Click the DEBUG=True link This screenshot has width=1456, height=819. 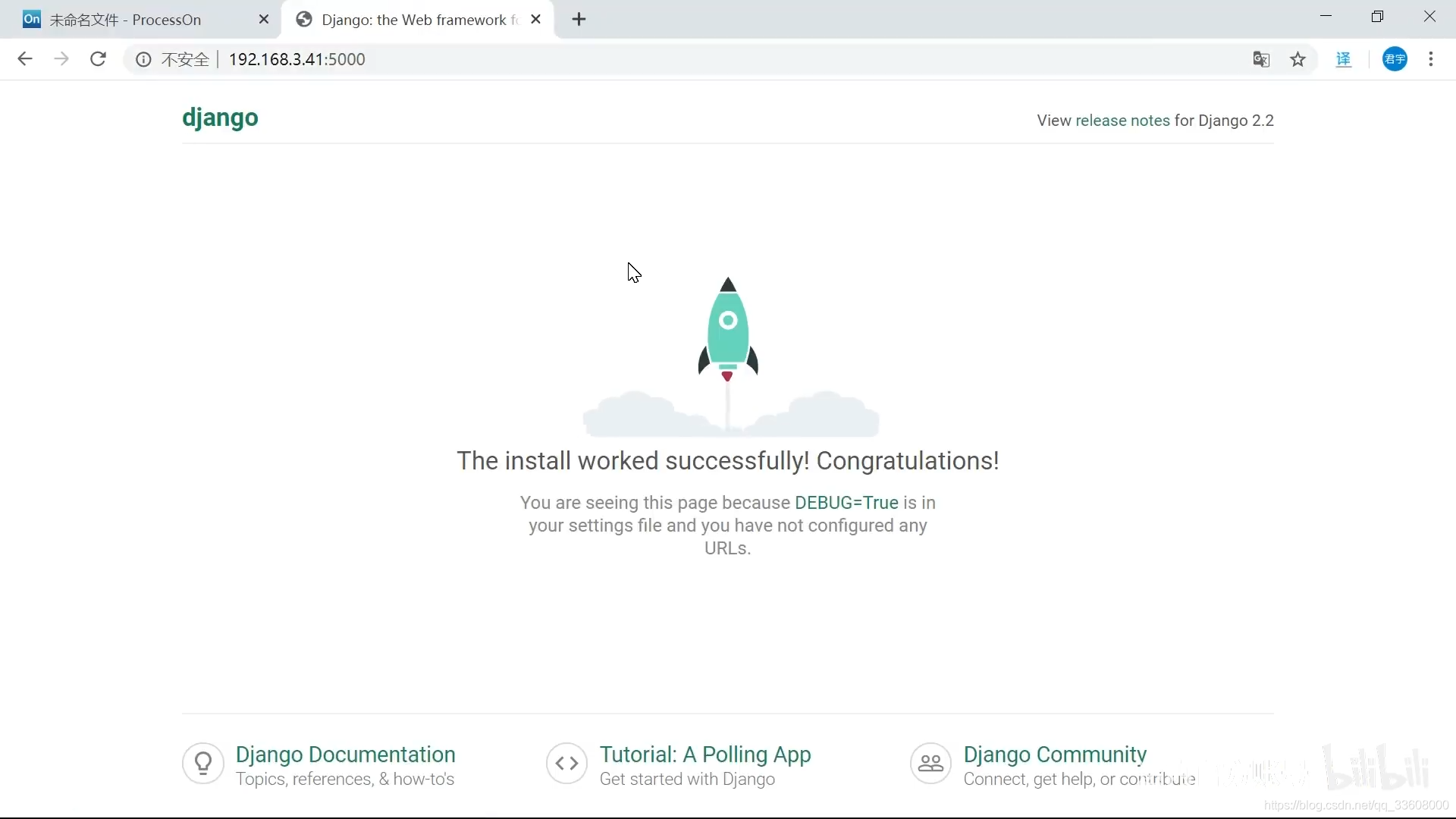pos(846,503)
